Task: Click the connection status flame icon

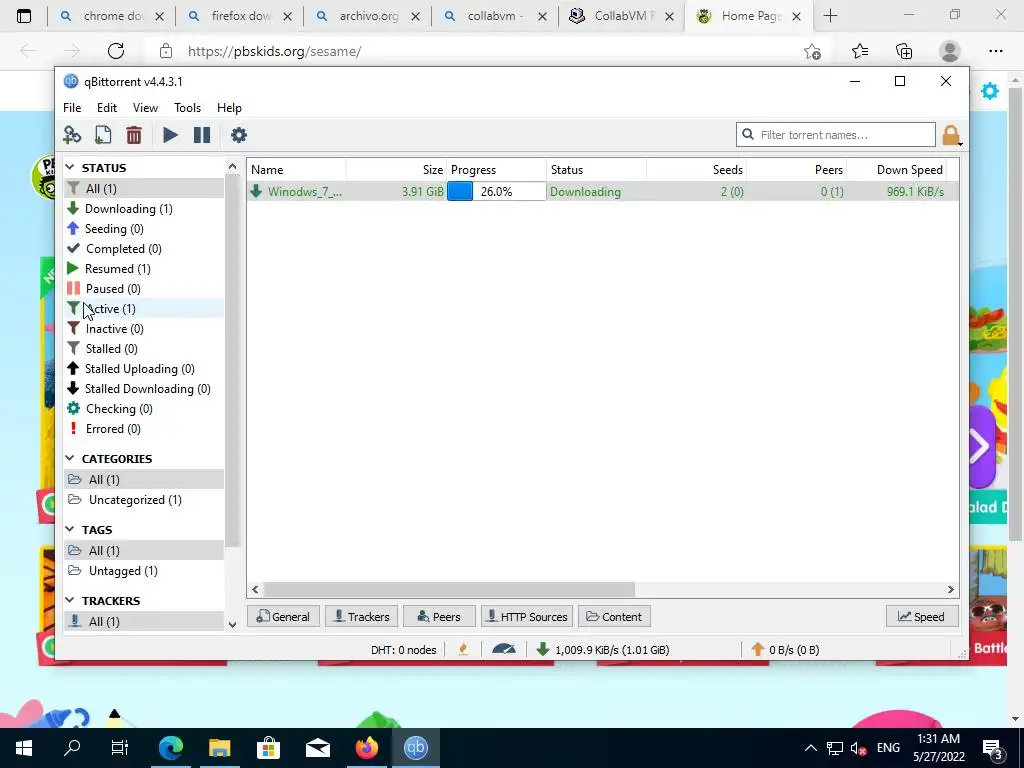Action: coord(463,649)
